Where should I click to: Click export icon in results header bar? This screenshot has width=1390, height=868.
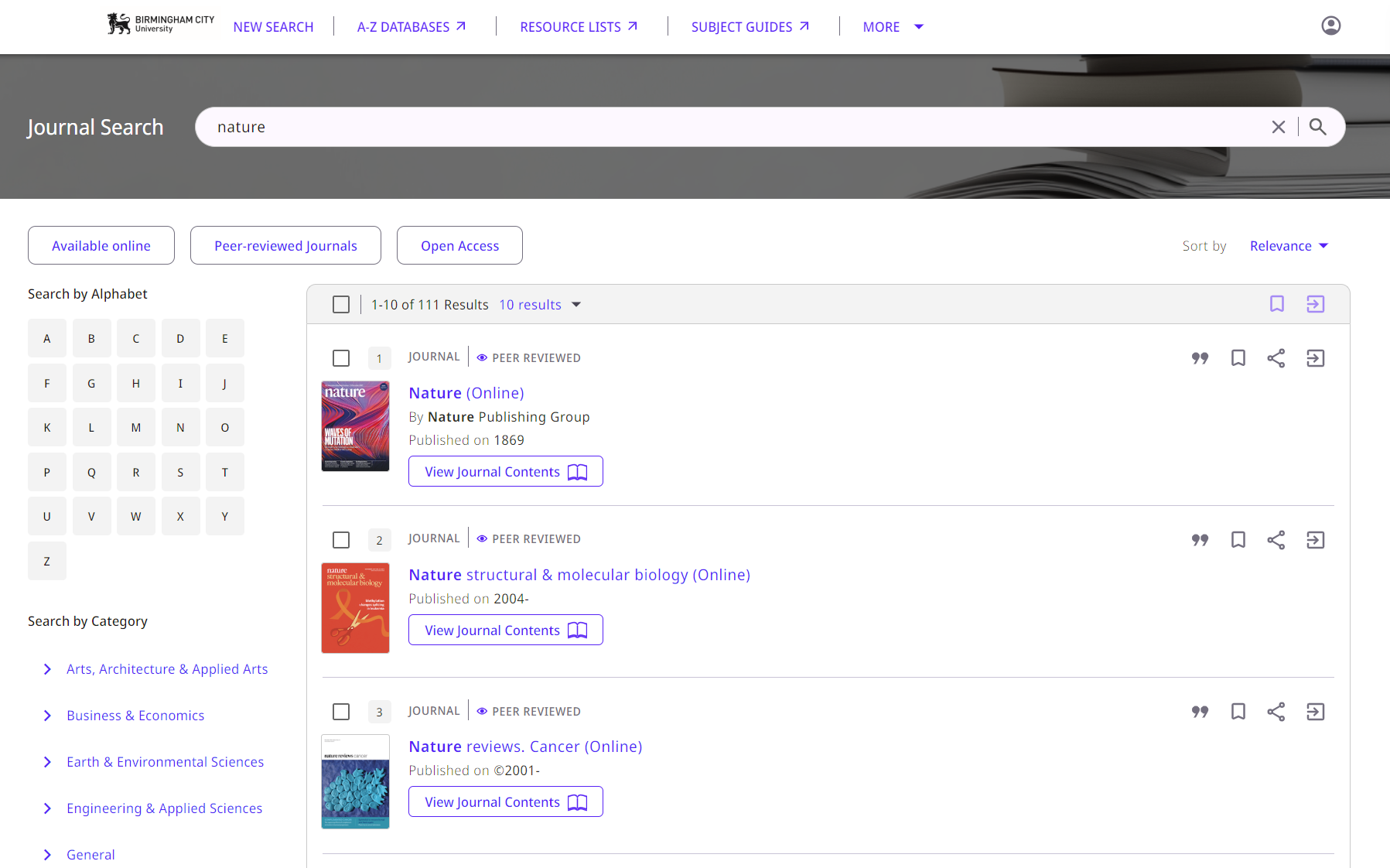(x=1315, y=304)
